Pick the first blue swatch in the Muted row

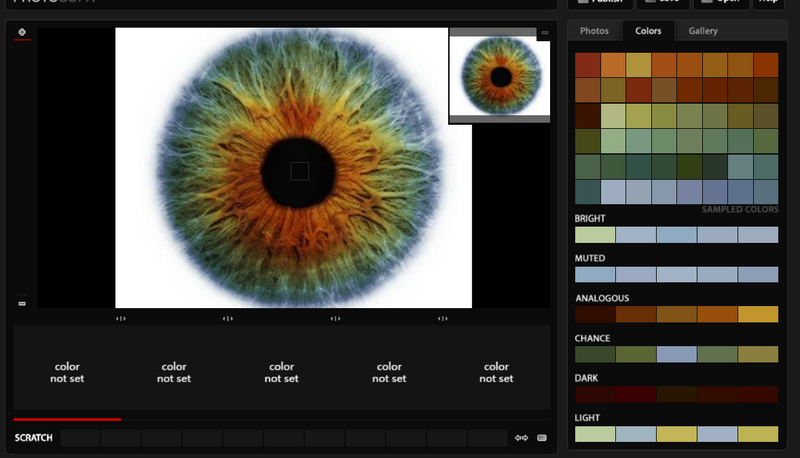pos(595,274)
